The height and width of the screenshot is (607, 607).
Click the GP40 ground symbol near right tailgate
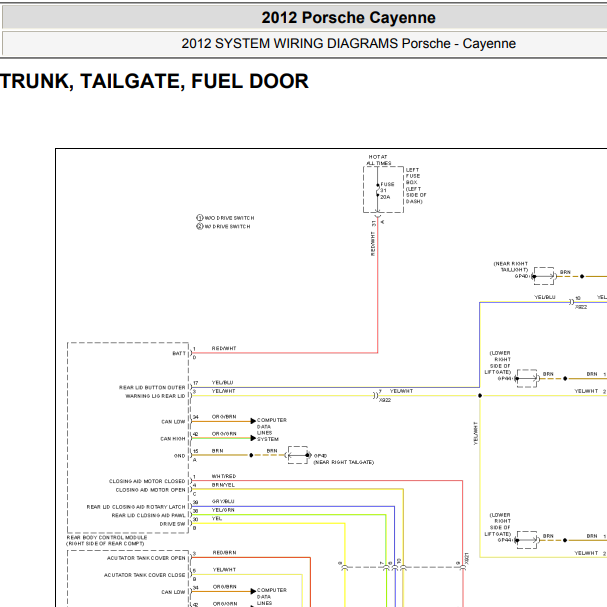tap(298, 455)
